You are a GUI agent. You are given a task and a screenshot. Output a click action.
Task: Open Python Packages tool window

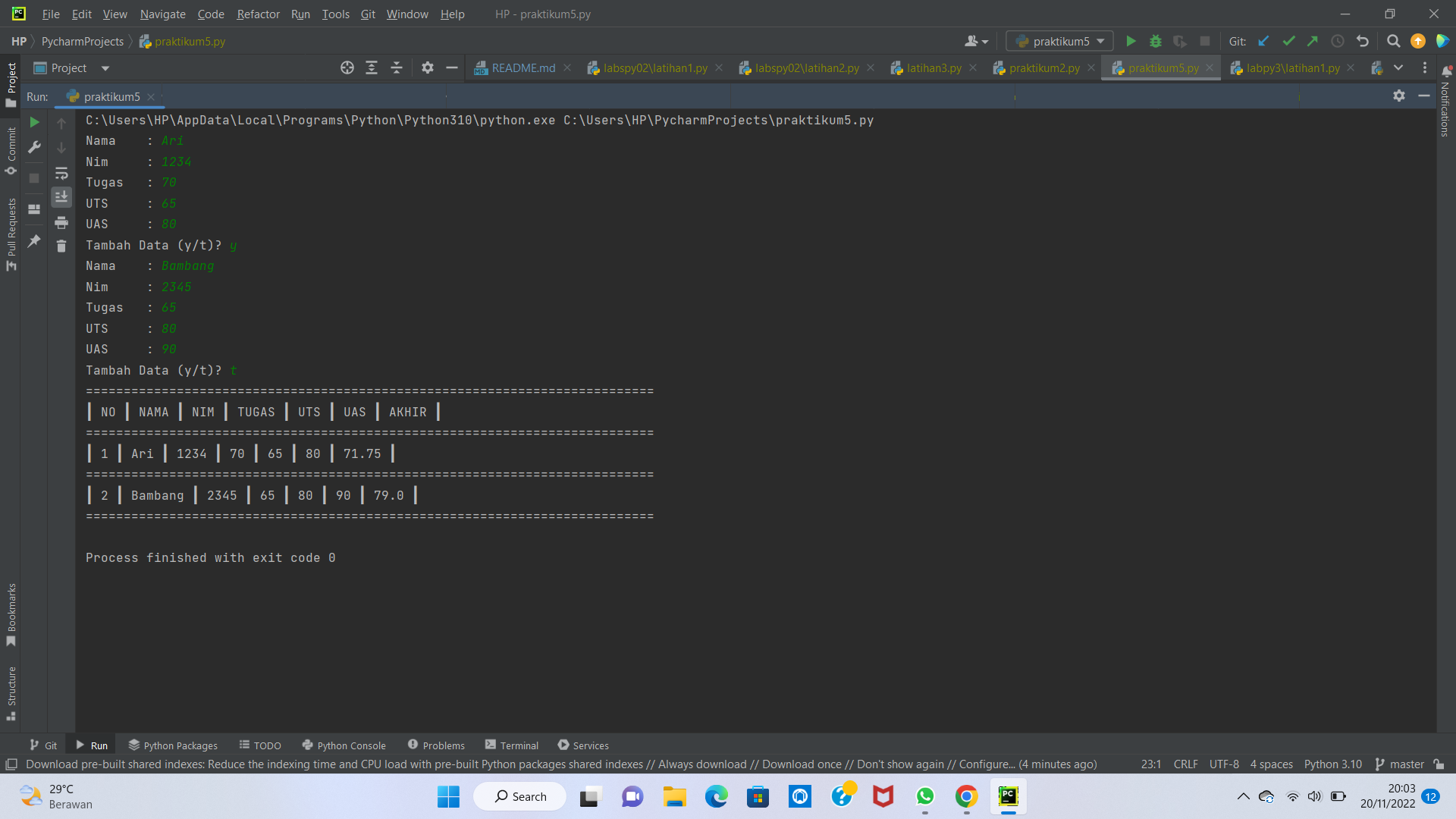pos(173,745)
